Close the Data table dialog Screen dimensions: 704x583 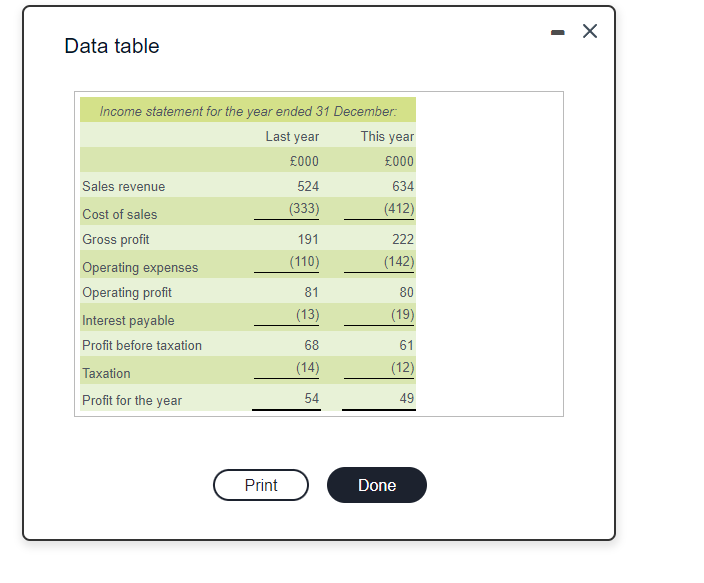point(590,31)
